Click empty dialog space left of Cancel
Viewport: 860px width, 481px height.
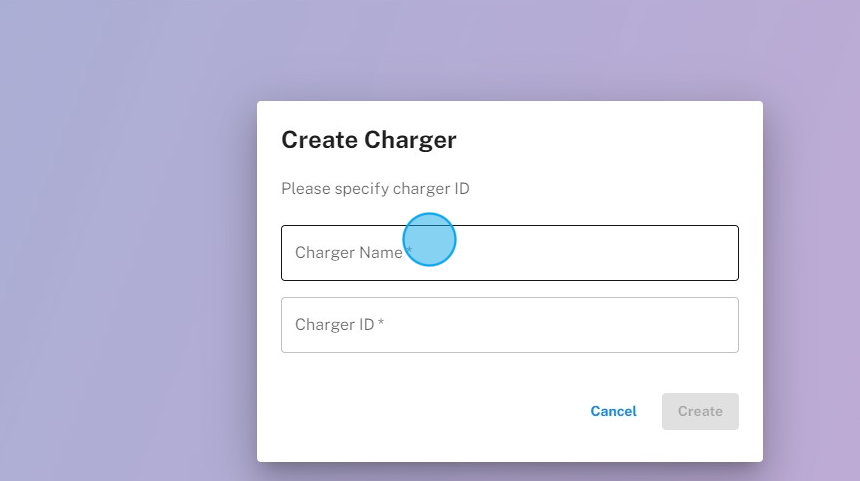(x=420, y=411)
